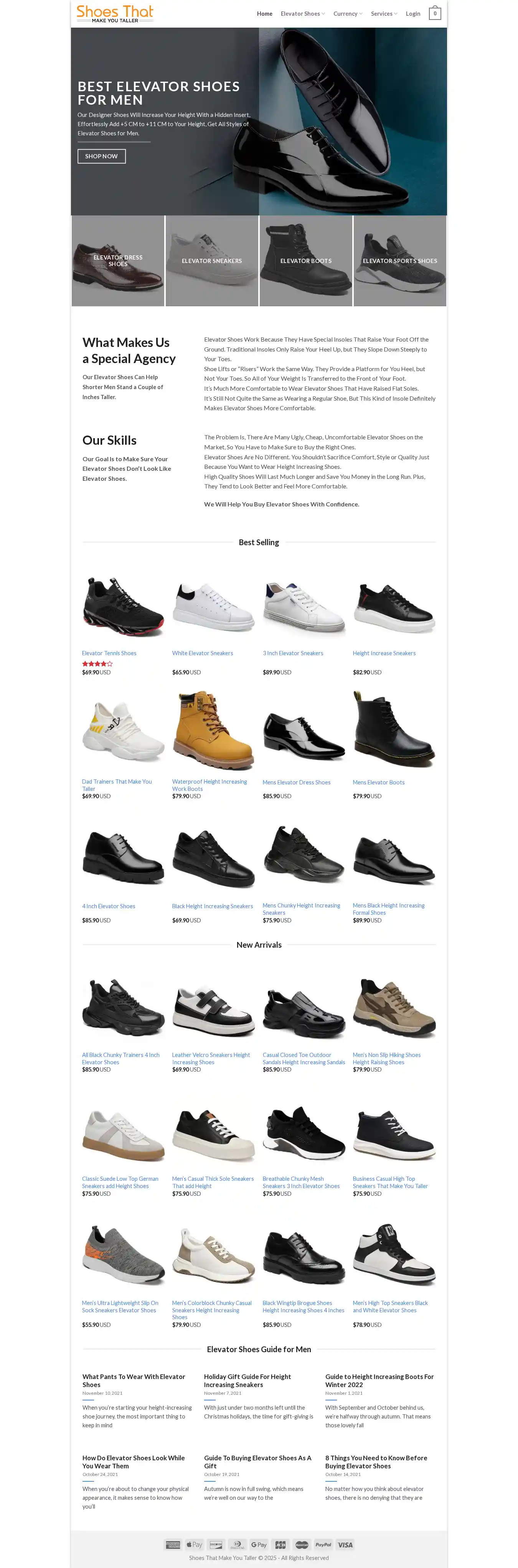This screenshot has width=518, height=1568.
Task: Open the Login menu link
Action: click(413, 13)
